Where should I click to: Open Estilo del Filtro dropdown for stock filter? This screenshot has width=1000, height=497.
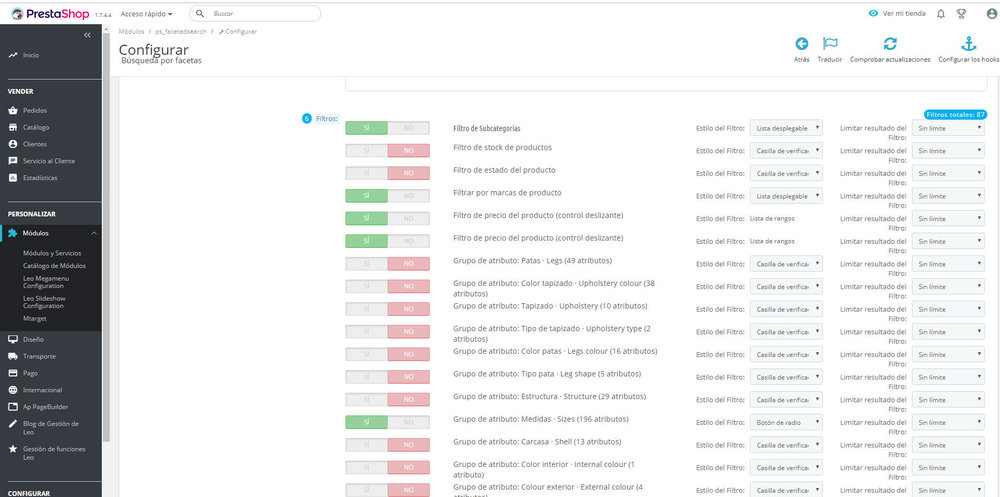tap(786, 151)
